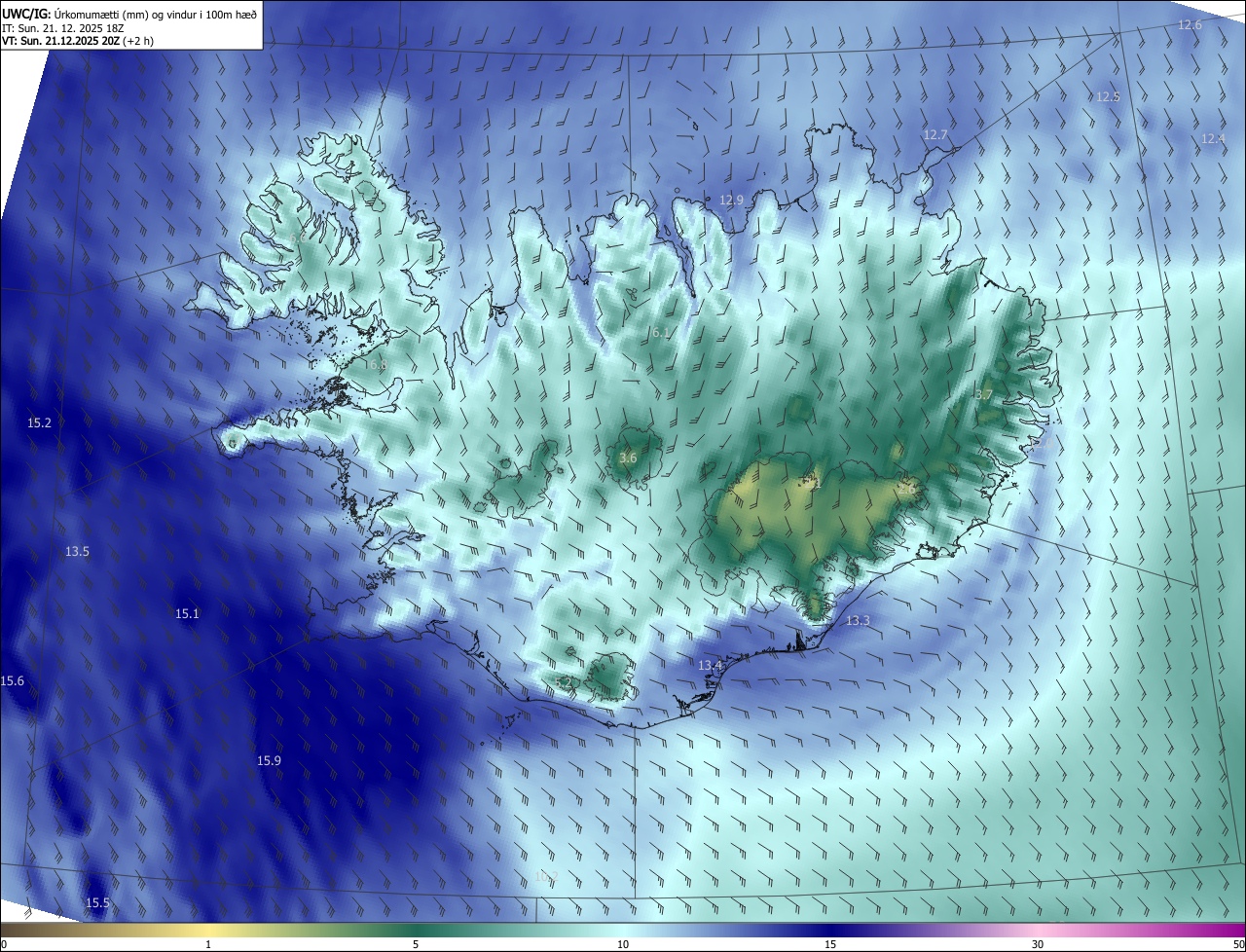Click the 12.6 value on the map
Image resolution: width=1246 pixels, height=952 pixels.
click(x=1190, y=24)
